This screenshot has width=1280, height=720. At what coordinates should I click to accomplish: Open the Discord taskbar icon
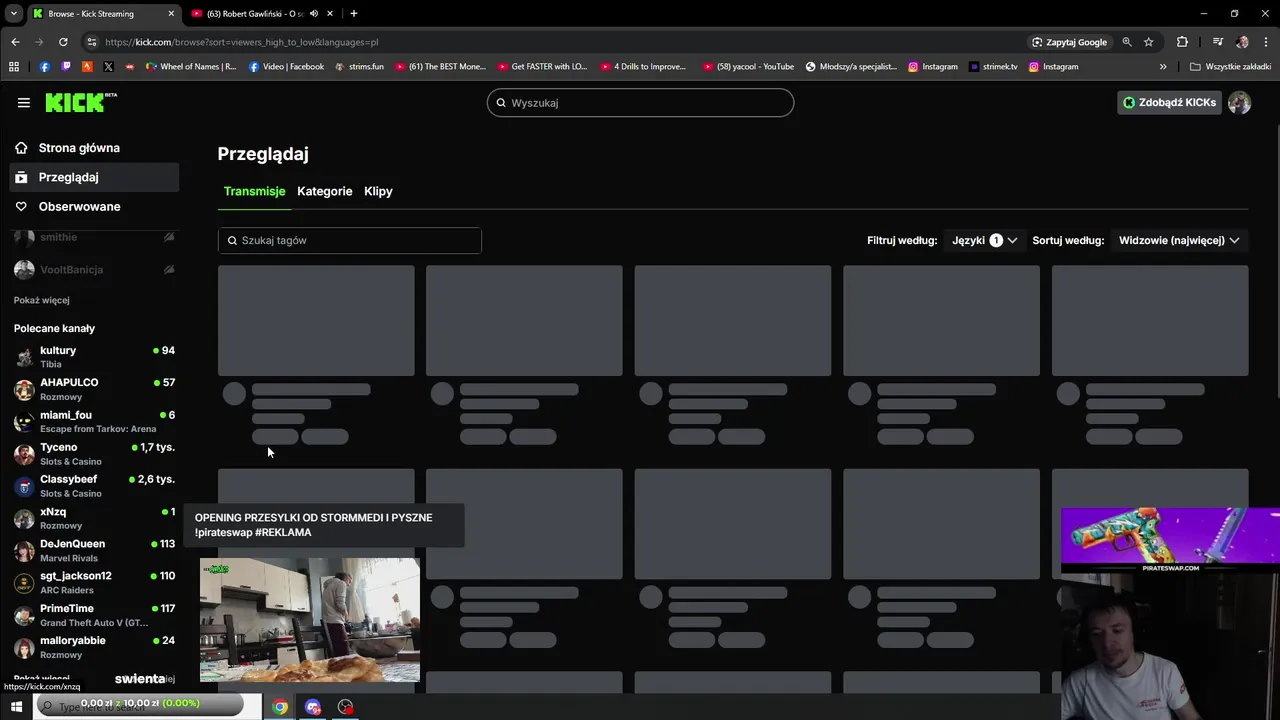click(x=313, y=707)
